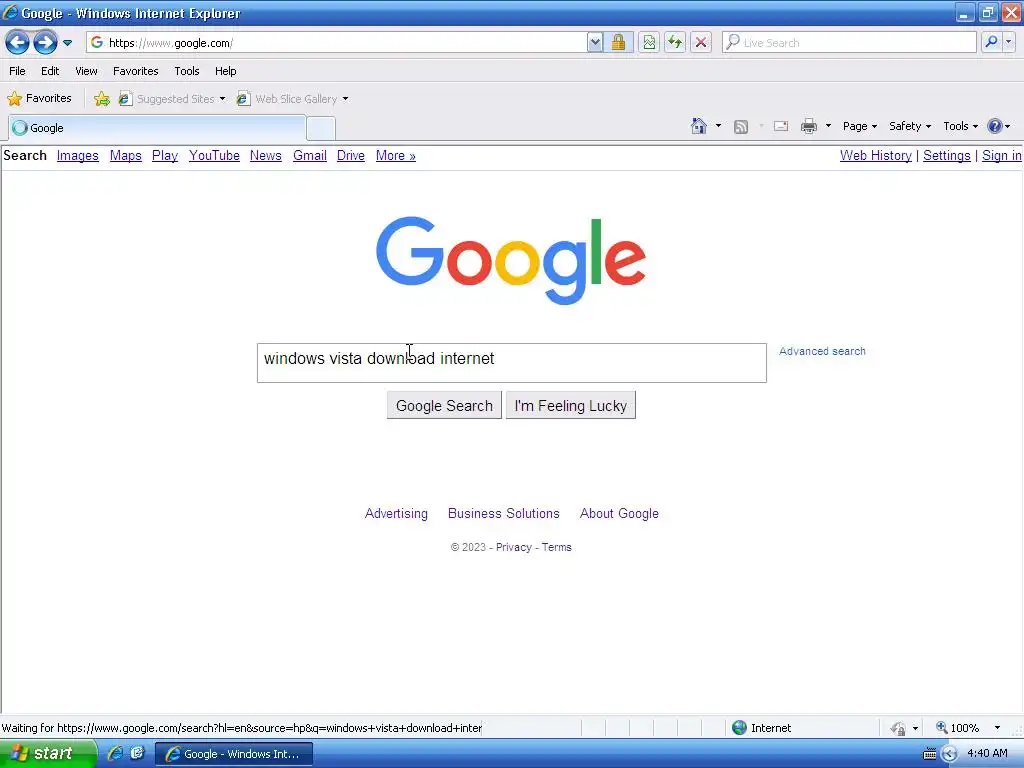Viewport: 1024px width, 768px height.
Task: Open the Business Solutions link
Action: 504,514
